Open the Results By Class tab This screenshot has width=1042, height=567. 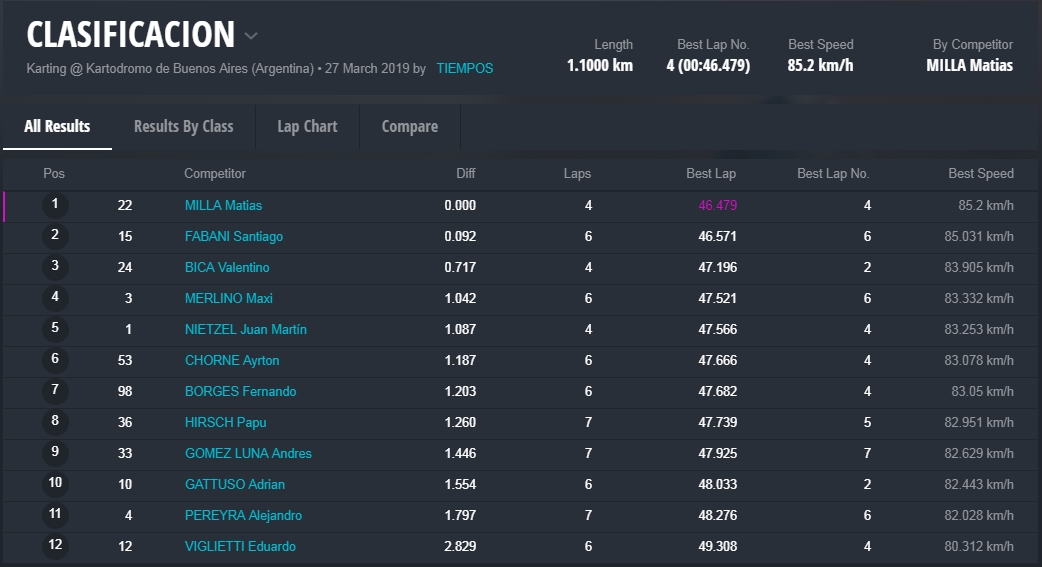pyautogui.click(x=183, y=126)
